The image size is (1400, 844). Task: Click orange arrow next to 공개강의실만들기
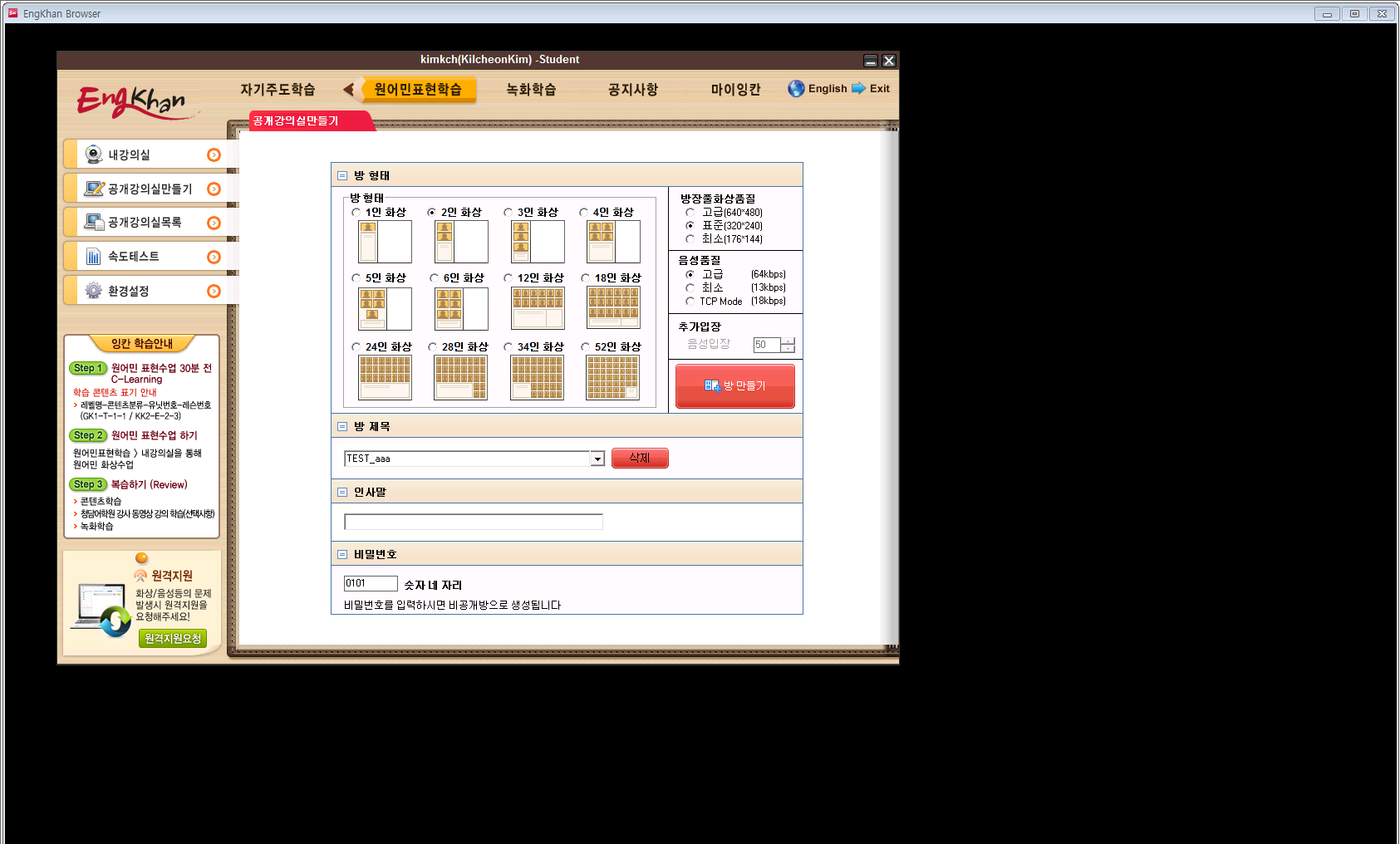pos(214,189)
